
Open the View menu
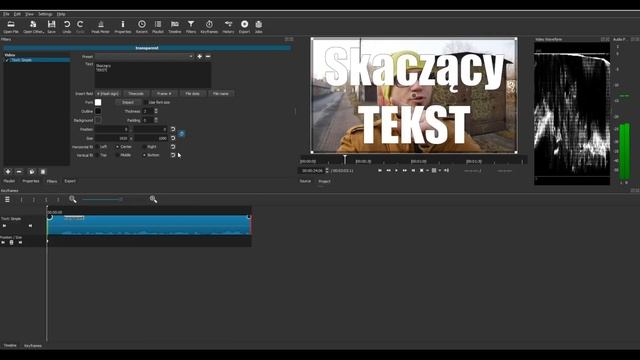pos(29,14)
